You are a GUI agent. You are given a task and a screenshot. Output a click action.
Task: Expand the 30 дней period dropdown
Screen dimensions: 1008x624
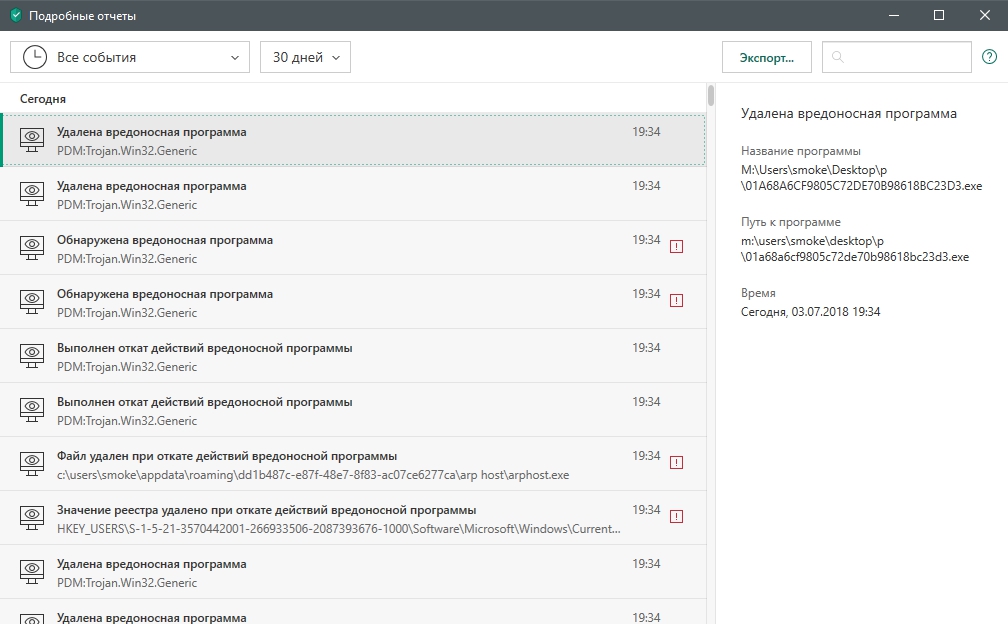[305, 57]
